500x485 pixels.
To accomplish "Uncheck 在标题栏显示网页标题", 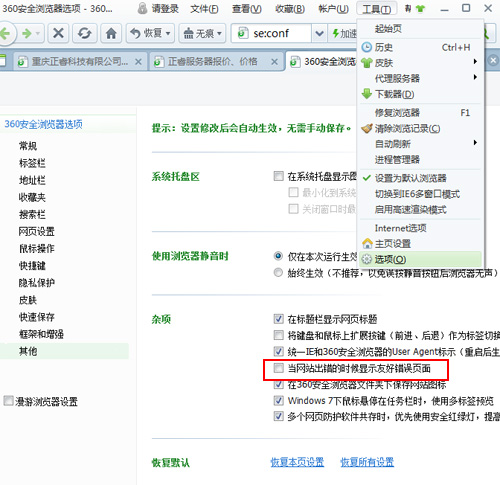I will tap(278, 319).
